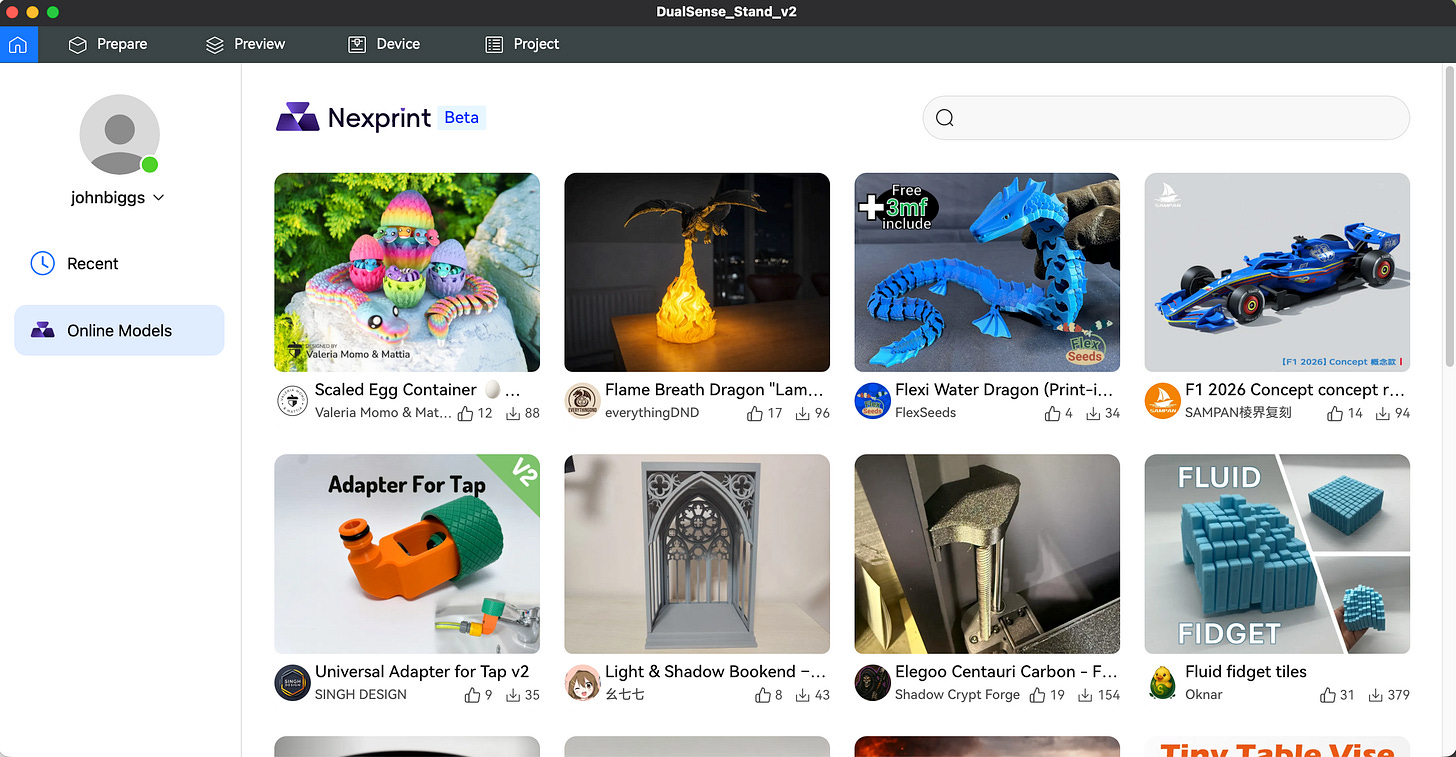The width and height of the screenshot is (1456, 757).
Task: Open Elegoo Centauri Carbon thumbnail
Action: [987, 554]
